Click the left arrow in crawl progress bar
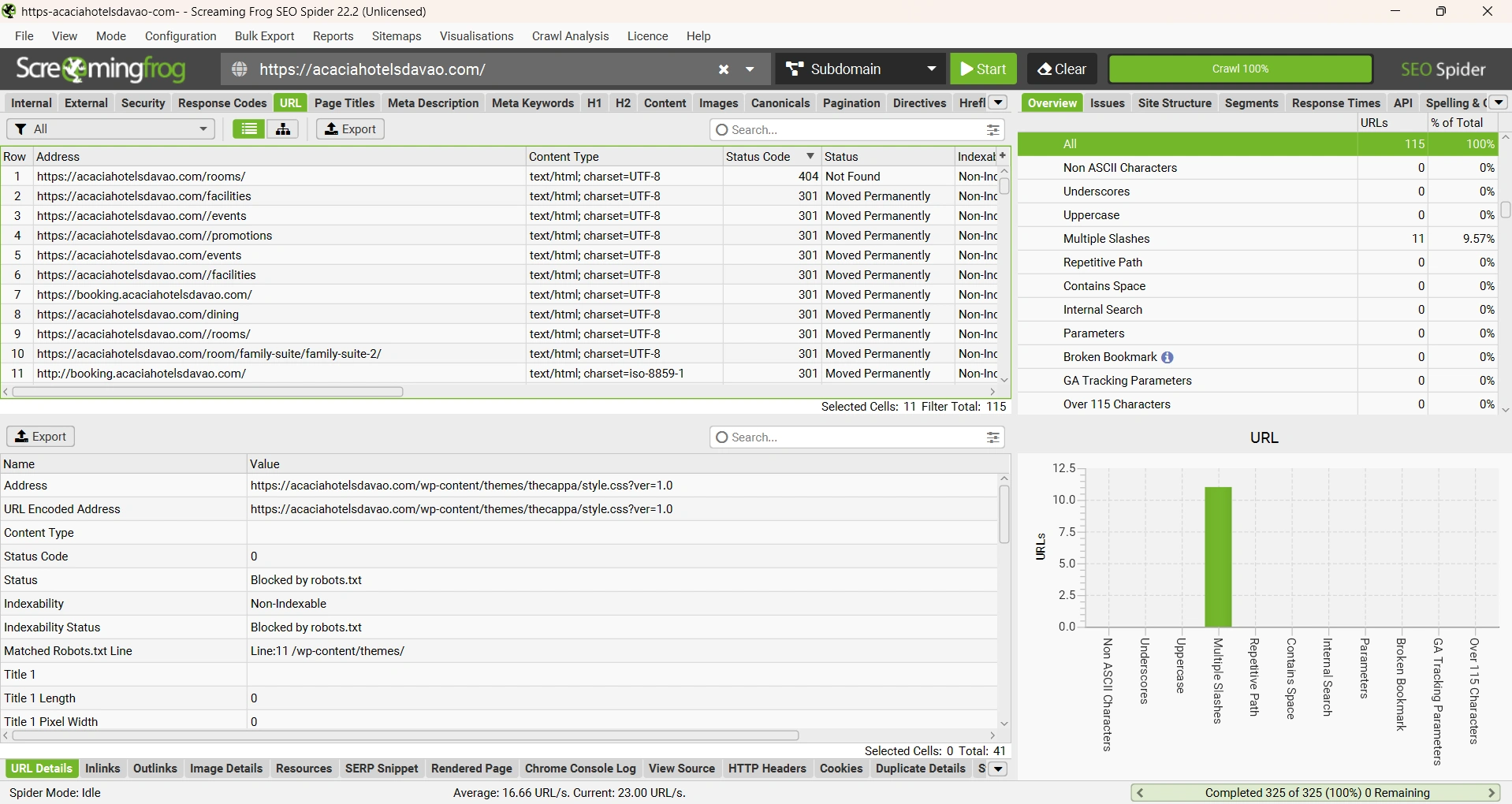 1140,793
